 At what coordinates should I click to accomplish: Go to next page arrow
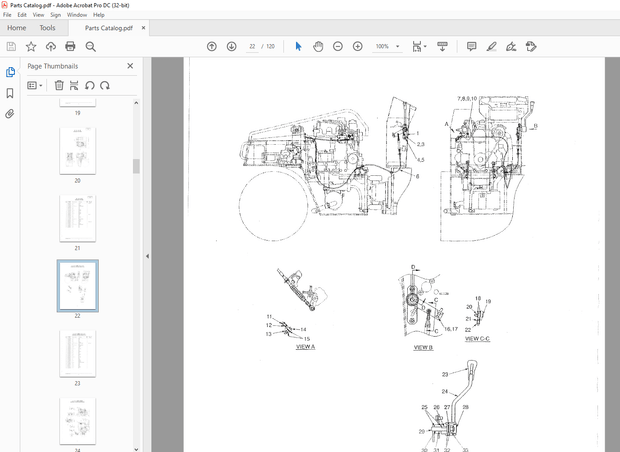click(x=232, y=47)
